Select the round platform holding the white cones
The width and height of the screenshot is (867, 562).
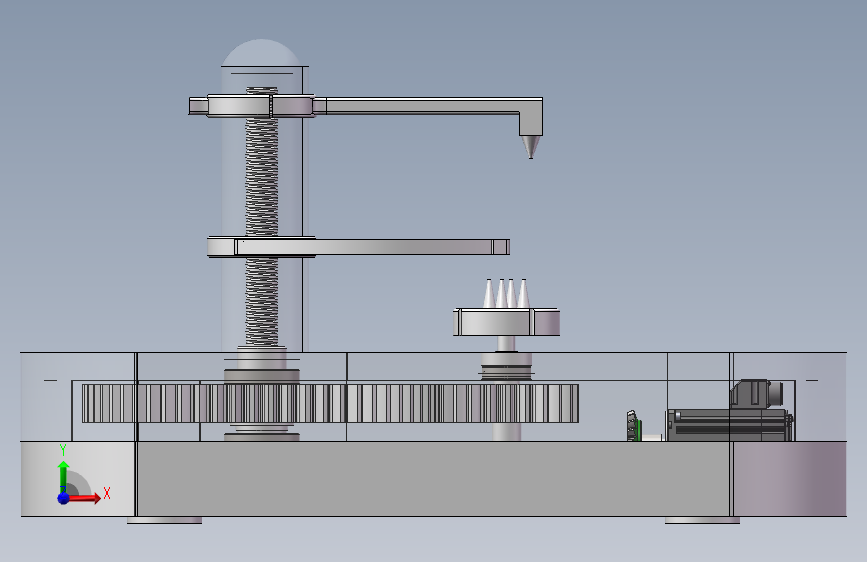[x=506, y=322]
